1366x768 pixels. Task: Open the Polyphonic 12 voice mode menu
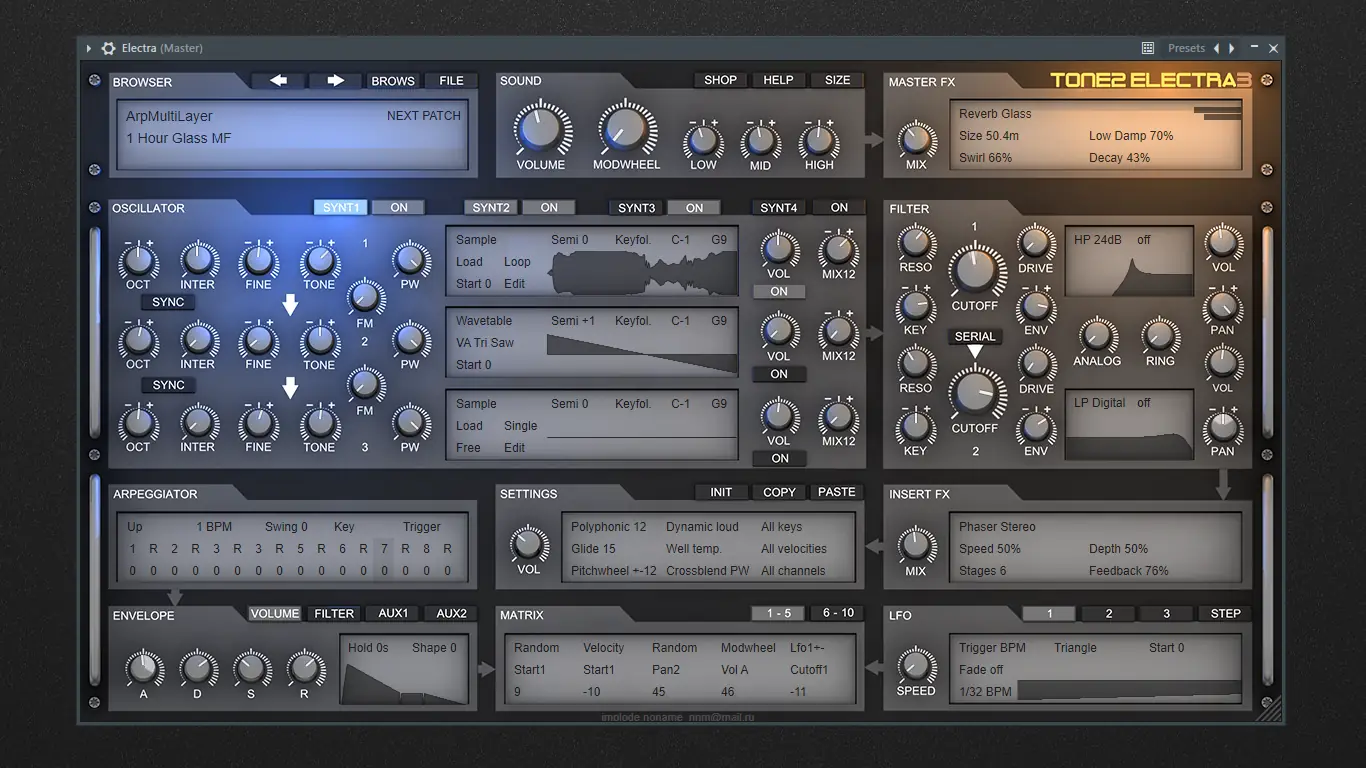(609, 527)
